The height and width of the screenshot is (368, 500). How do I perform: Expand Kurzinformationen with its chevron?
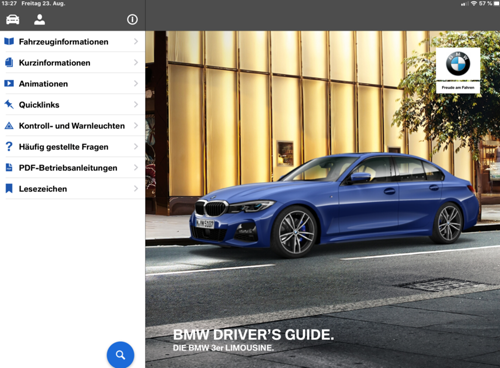pyautogui.click(x=136, y=62)
